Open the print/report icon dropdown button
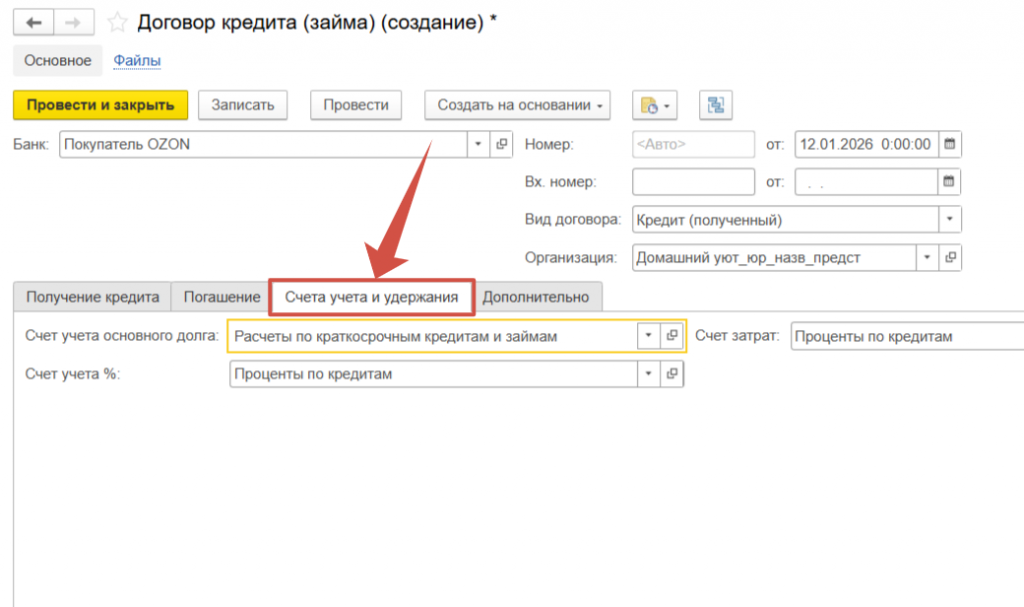Viewport: 1024px width, 607px height. [655, 105]
